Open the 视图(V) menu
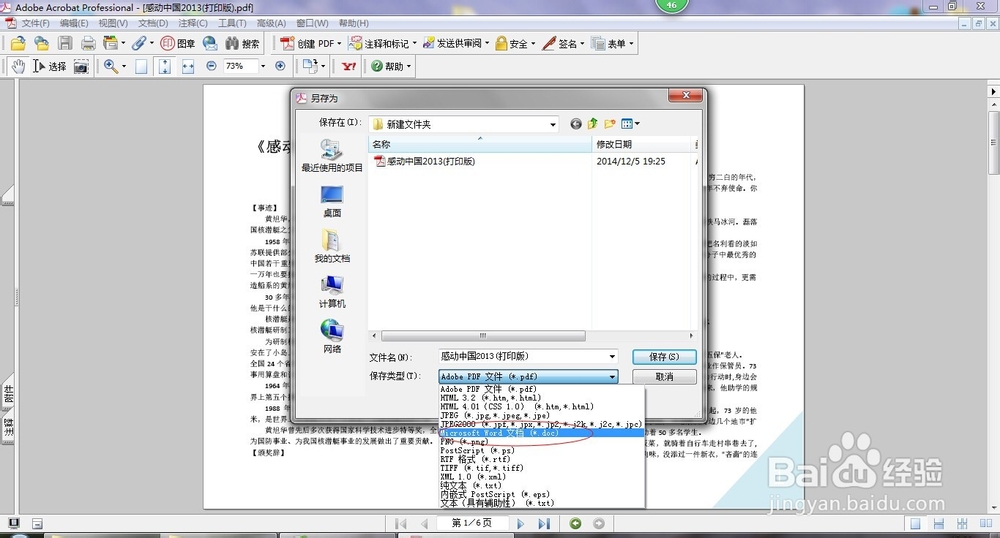This screenshot has height=538, width=1000. [113, 23]
